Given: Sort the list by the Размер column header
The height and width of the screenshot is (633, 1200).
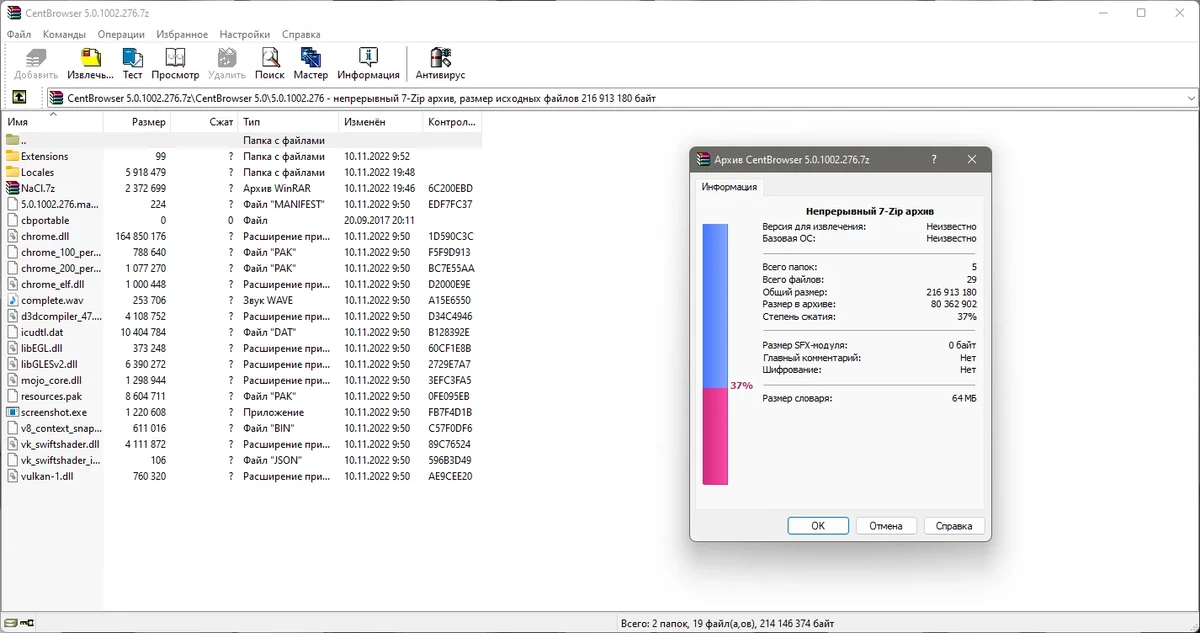Looking at the screenshot, I should coord(137,122).
